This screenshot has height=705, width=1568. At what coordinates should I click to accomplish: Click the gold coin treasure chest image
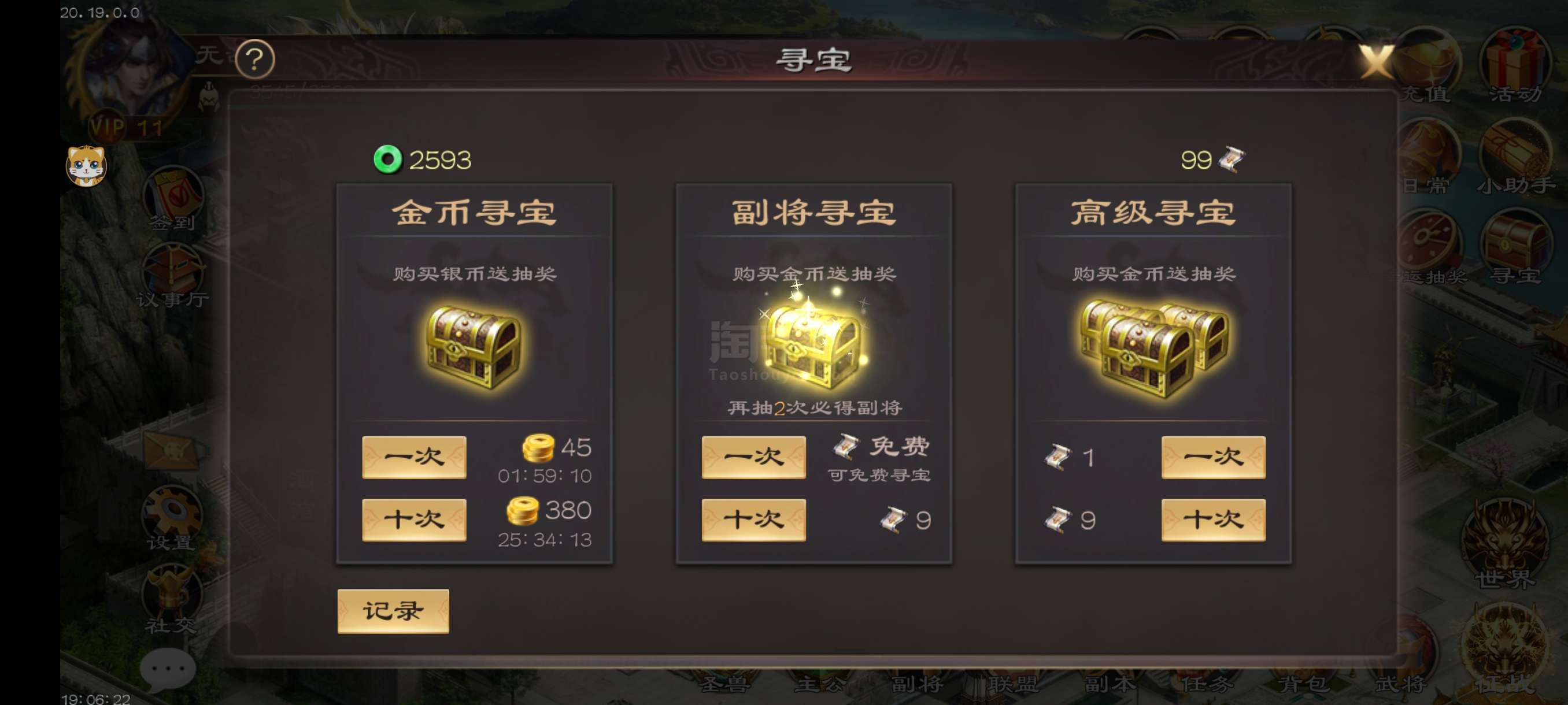(474, 347)
